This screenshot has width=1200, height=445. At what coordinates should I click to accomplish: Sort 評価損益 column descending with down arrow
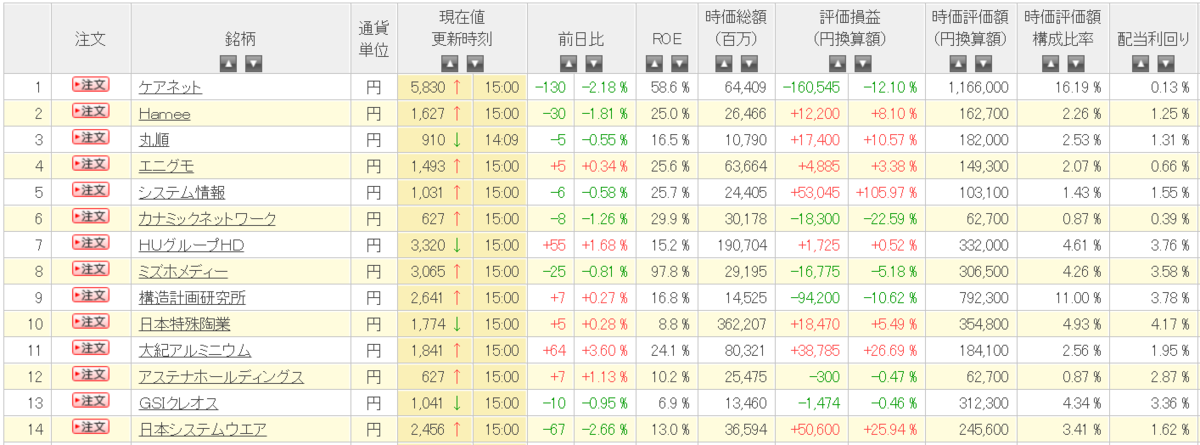pos(862,64)
